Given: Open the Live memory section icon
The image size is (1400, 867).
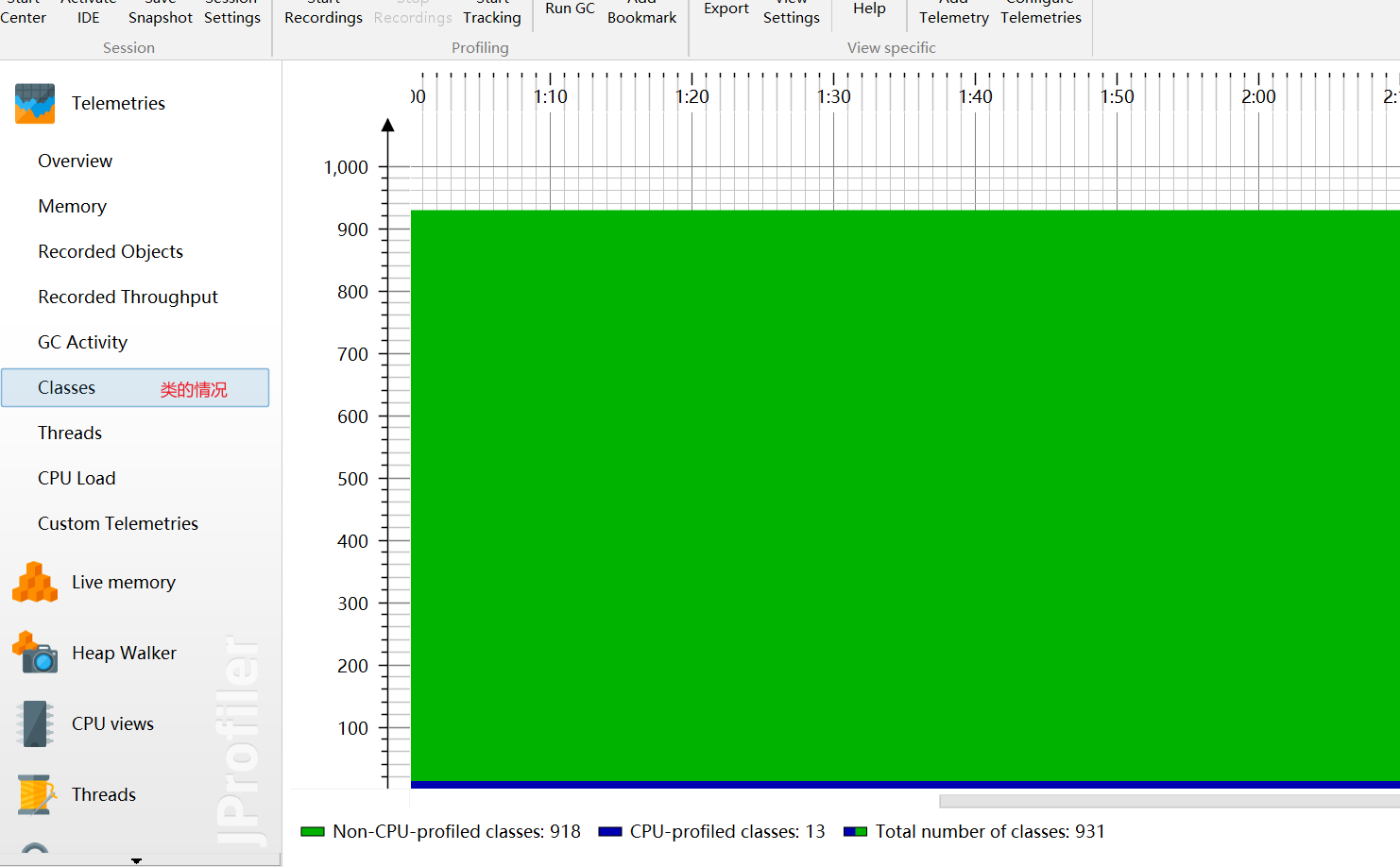Looking at the screenshot, I should click(35, 582).
